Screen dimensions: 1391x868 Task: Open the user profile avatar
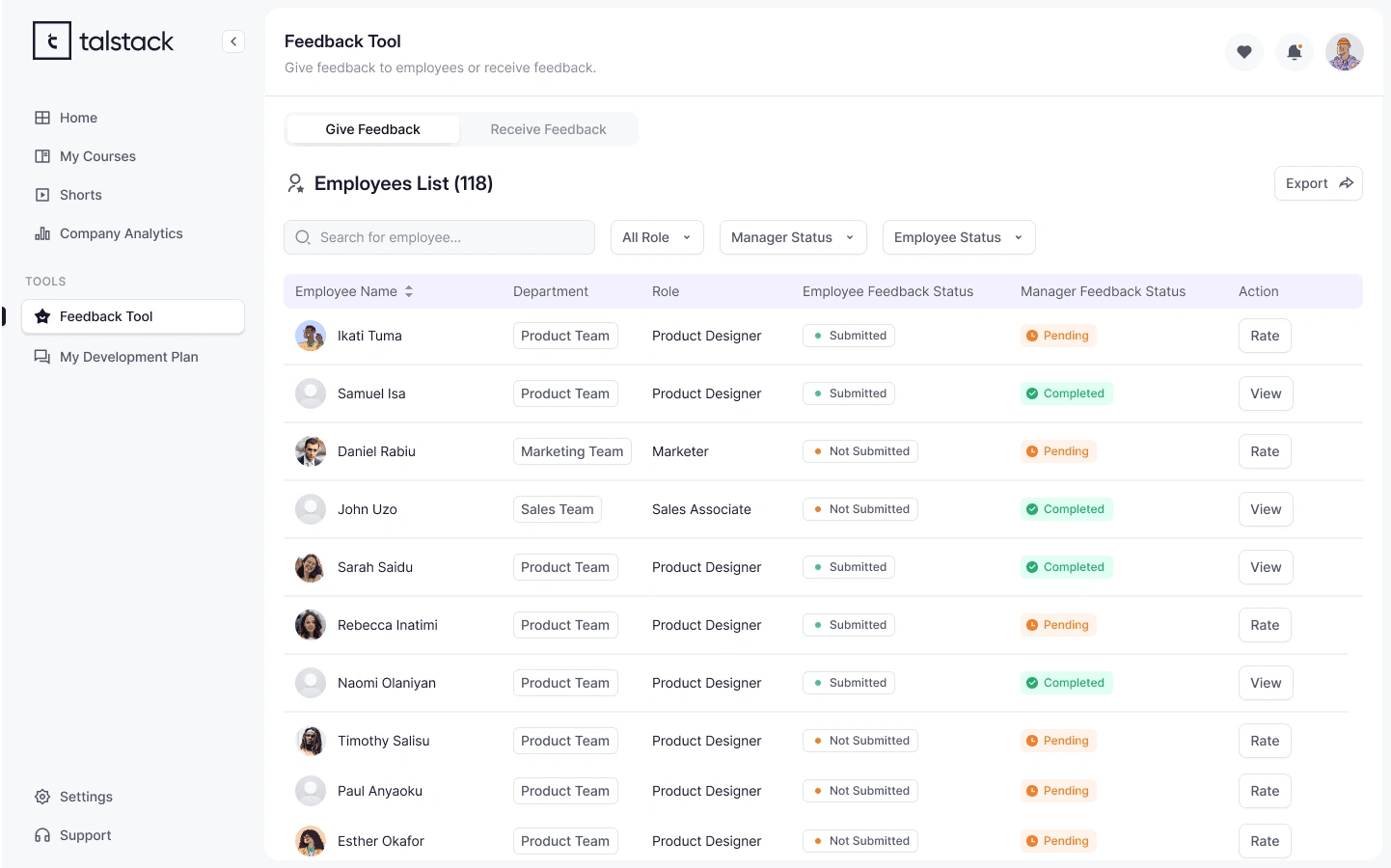coord(1344,52)
